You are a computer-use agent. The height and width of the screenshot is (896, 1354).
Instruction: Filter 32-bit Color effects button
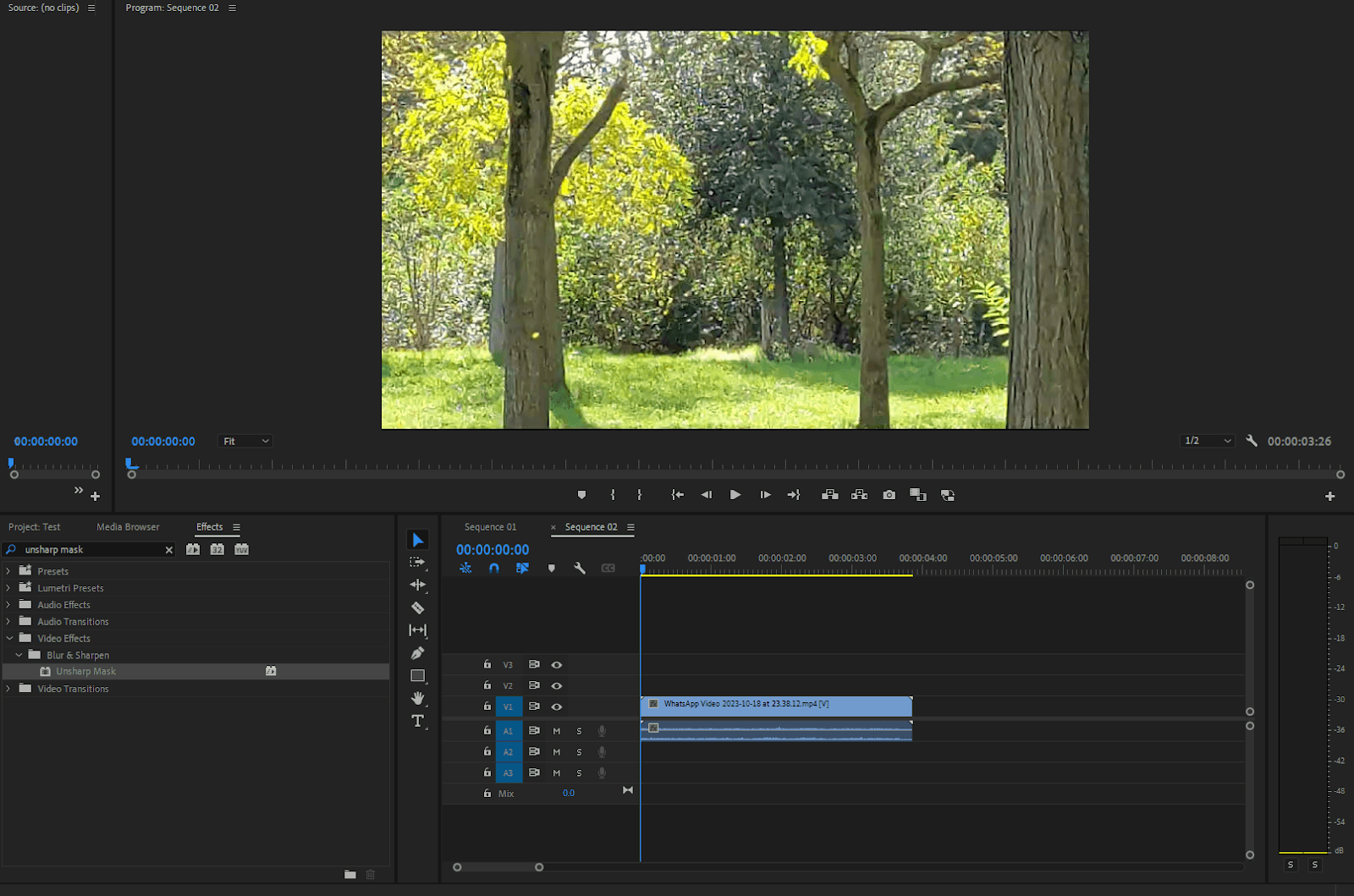coord(217,550)
